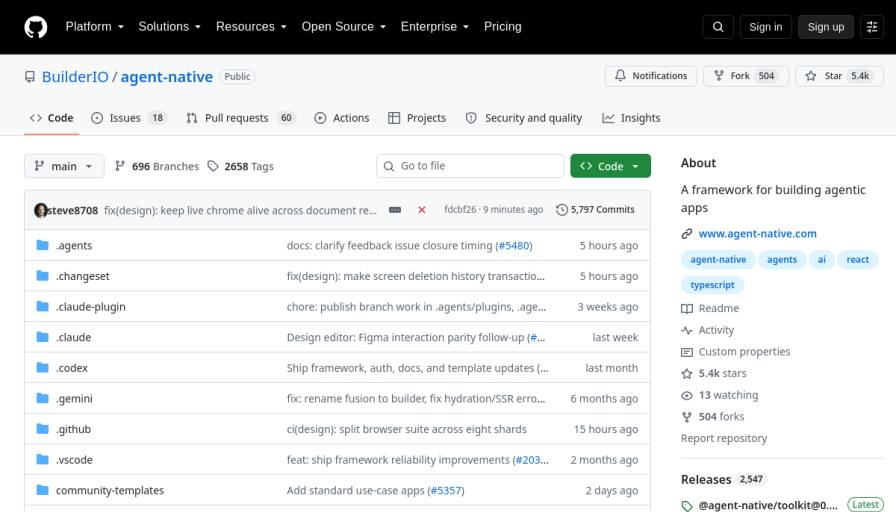Visit www.agent-native.com website link

click(x=757, y=234)
